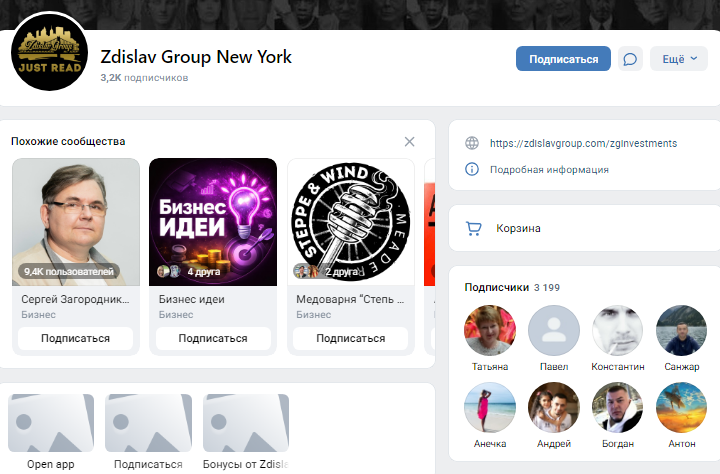Subscribe to Медоварня Степь community
The image size is (720, 474).
coord(350,339)
